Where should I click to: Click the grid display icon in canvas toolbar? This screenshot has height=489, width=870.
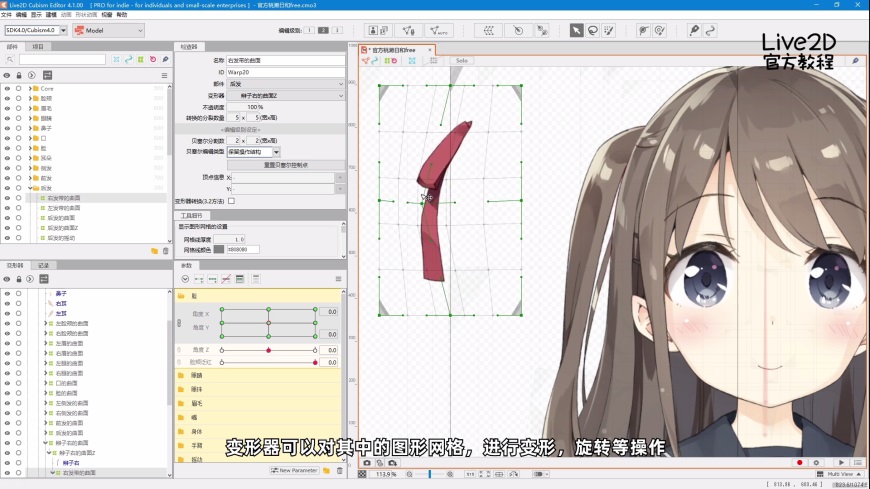tap(433, 61)
